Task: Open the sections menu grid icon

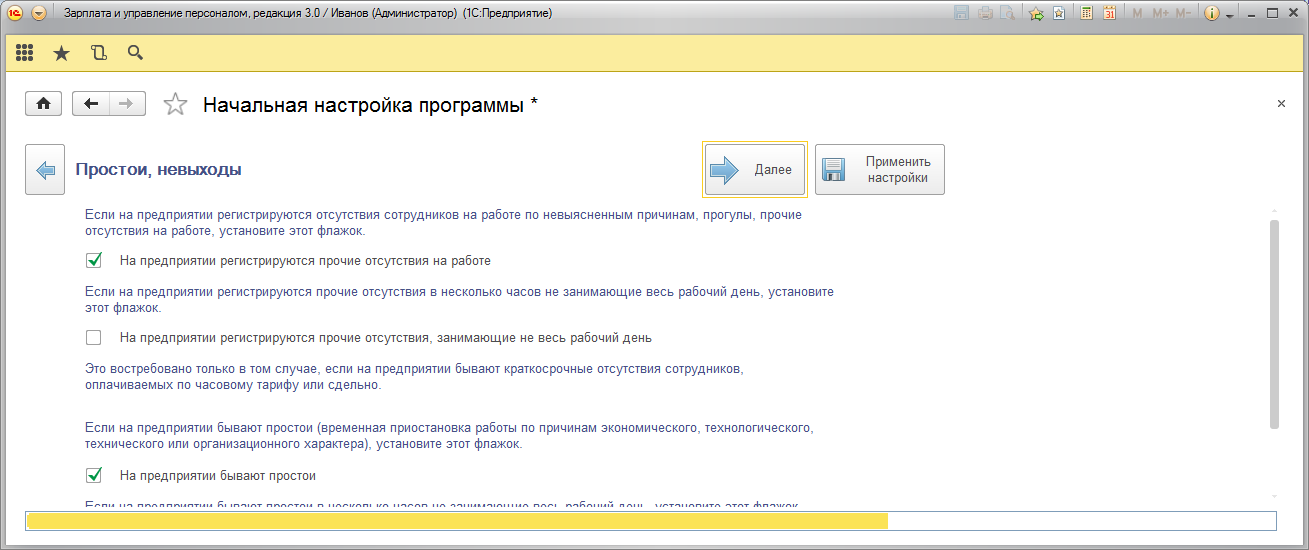Action: pyautogui.click(x=25, y=53)
